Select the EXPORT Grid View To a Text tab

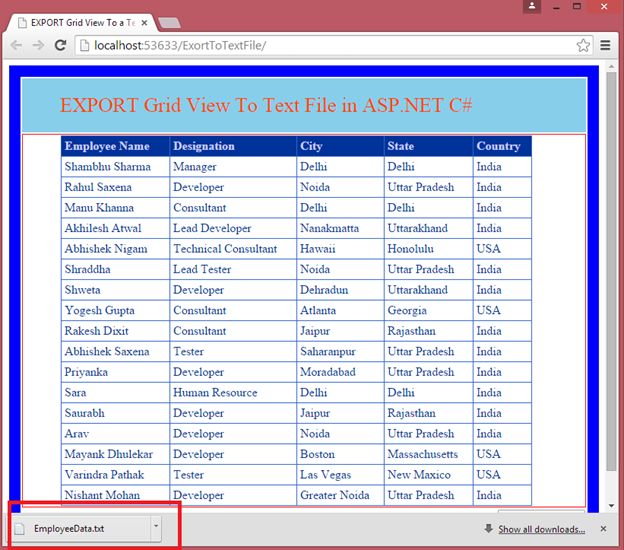tap(84, 23)
